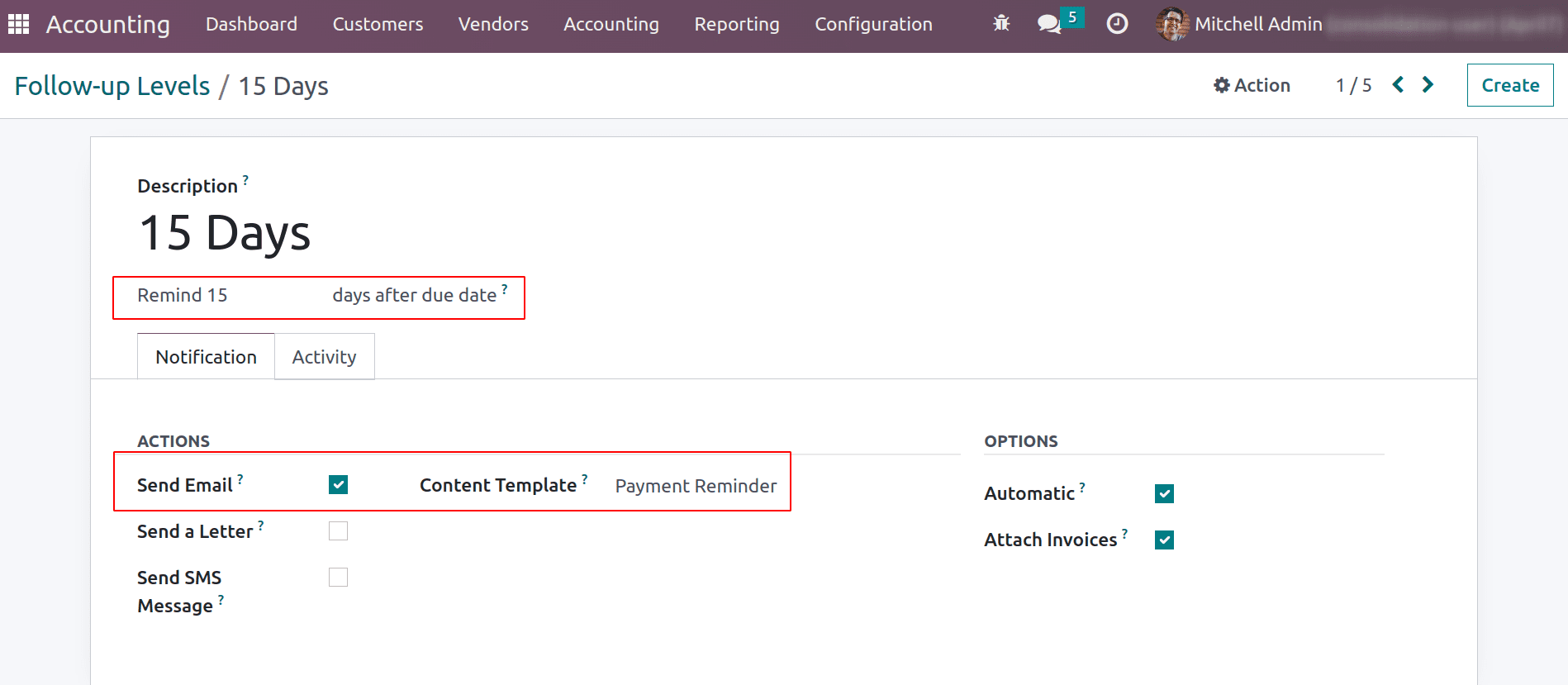Enable the Send a Letter checkbox
Screen dimensions: 1568x685
pos(338,530)
